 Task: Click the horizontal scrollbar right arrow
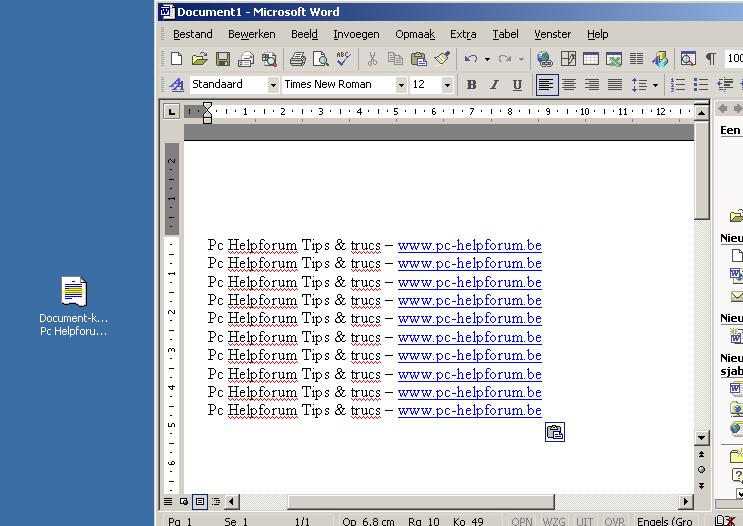tap(686, 501)
